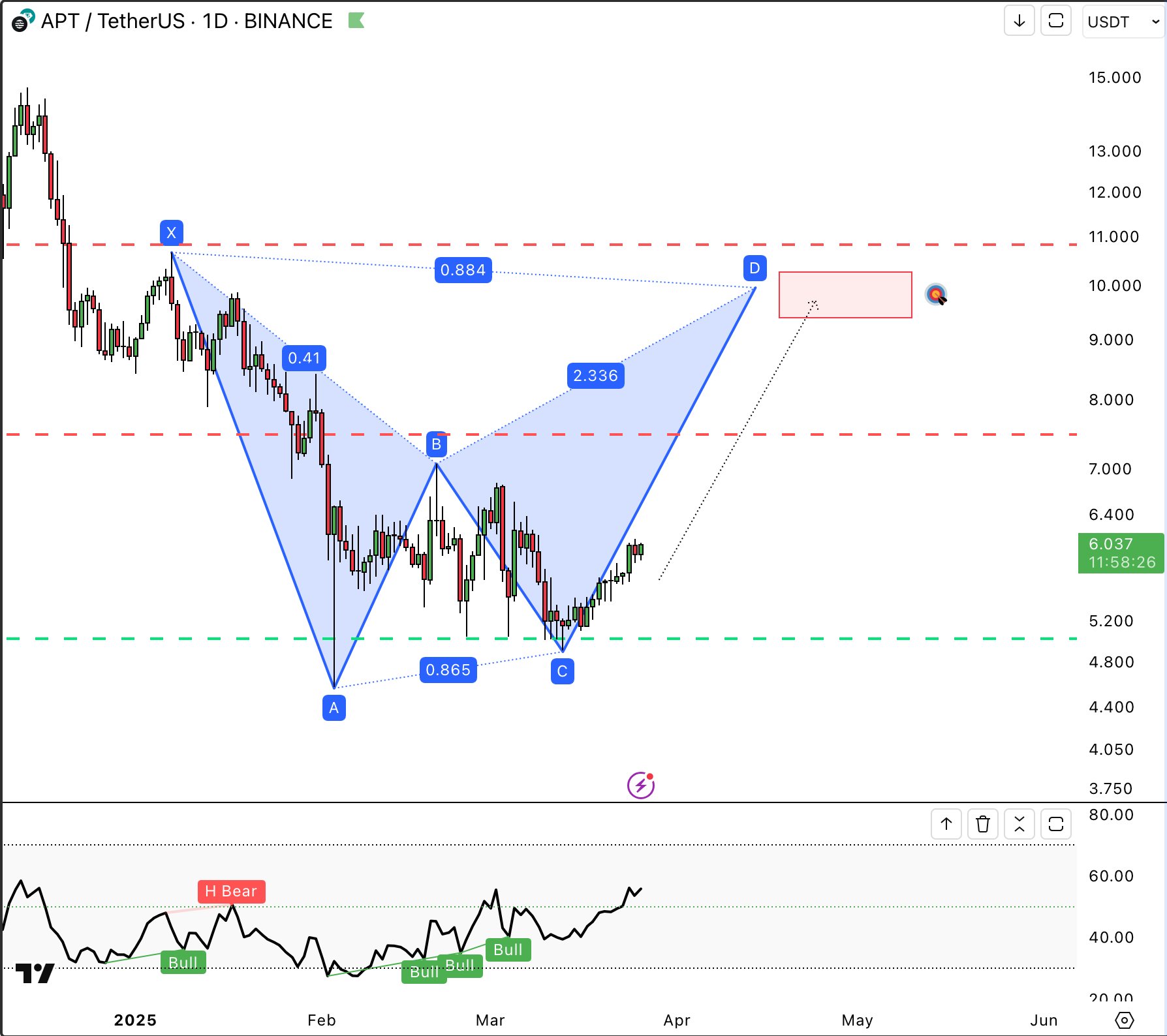Click the current price label 6.037

click(x=1121, y=553)
